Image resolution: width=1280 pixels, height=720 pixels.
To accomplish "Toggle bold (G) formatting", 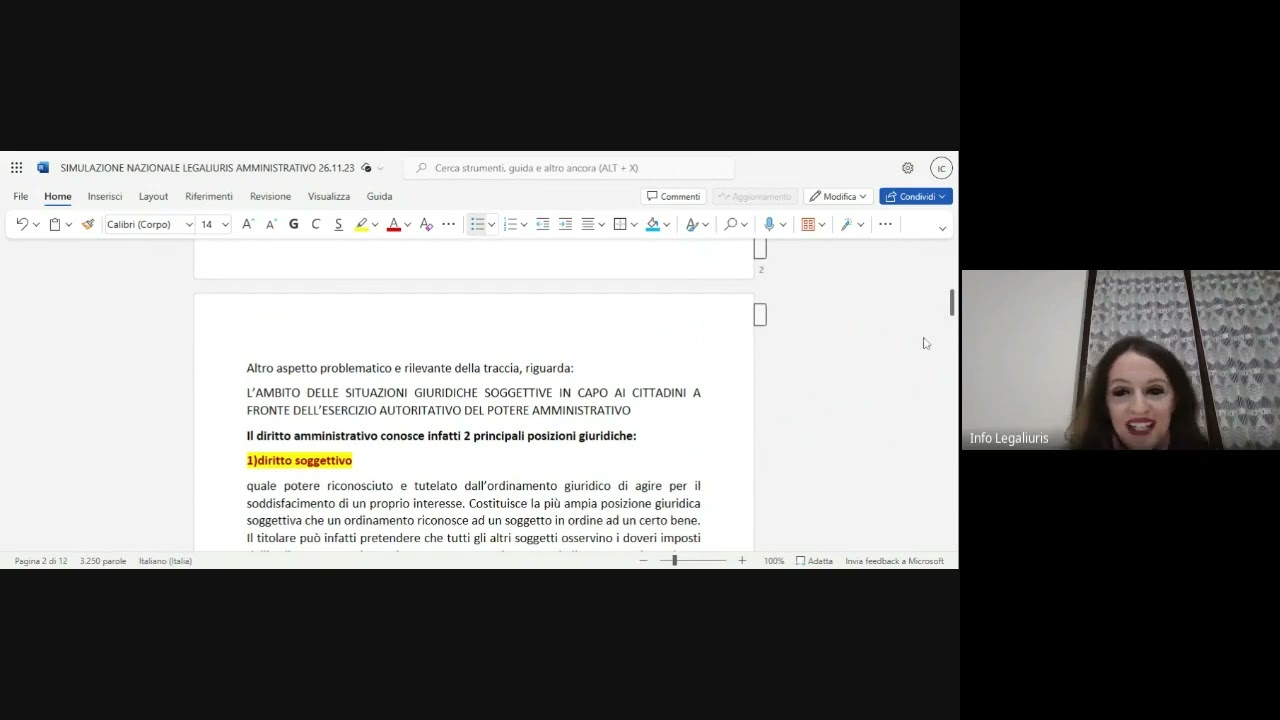I will tap(293, 224).
